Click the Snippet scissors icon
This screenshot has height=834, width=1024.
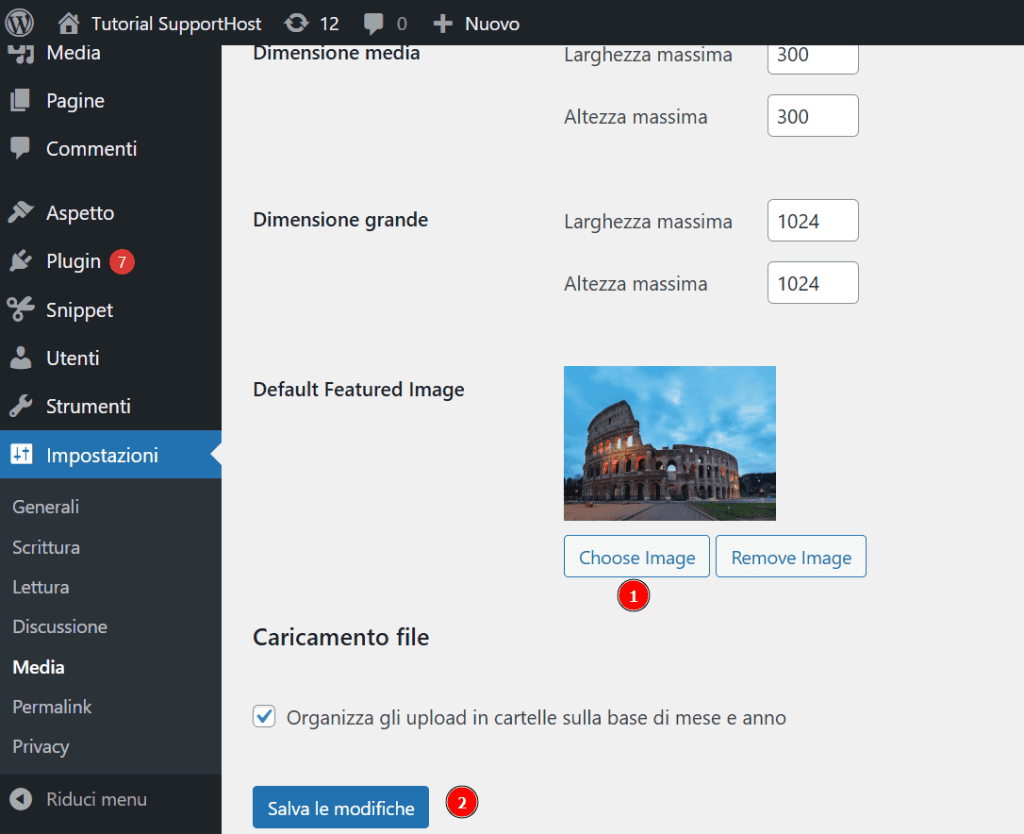point(20,310)
